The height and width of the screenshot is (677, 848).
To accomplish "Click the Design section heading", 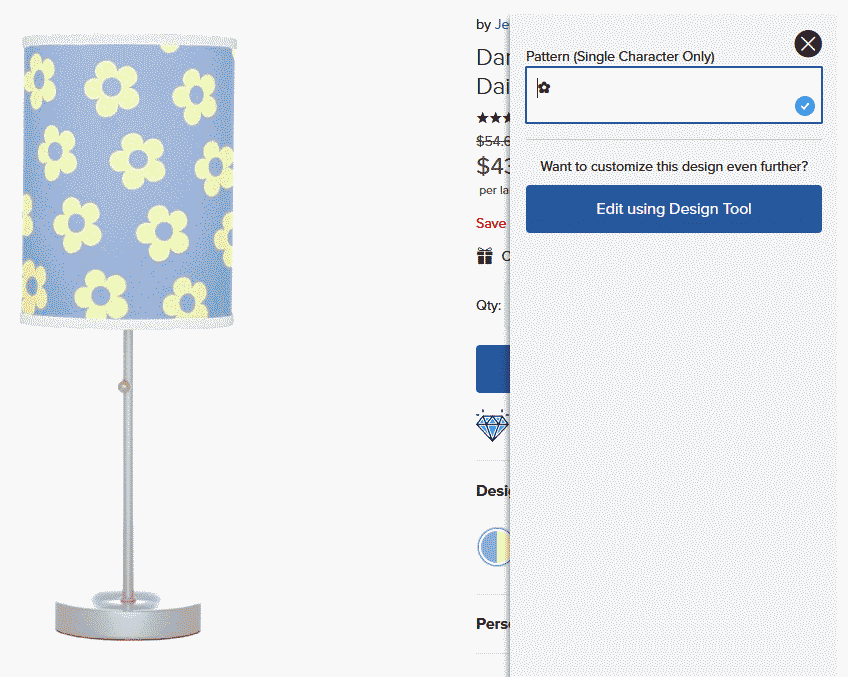I will tap(493, 490).
